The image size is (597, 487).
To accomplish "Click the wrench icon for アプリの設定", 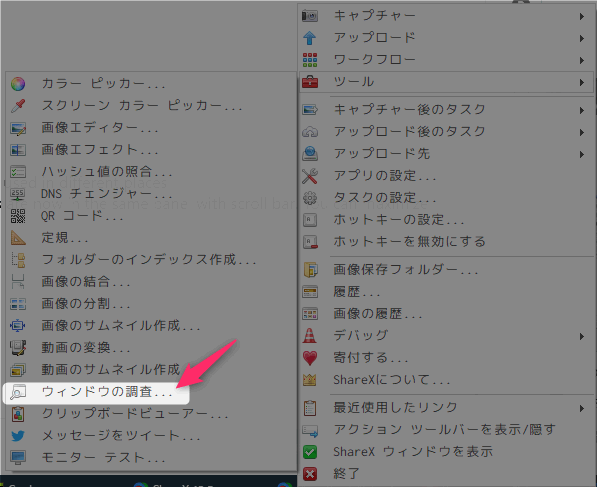I will tap(310, 176).
